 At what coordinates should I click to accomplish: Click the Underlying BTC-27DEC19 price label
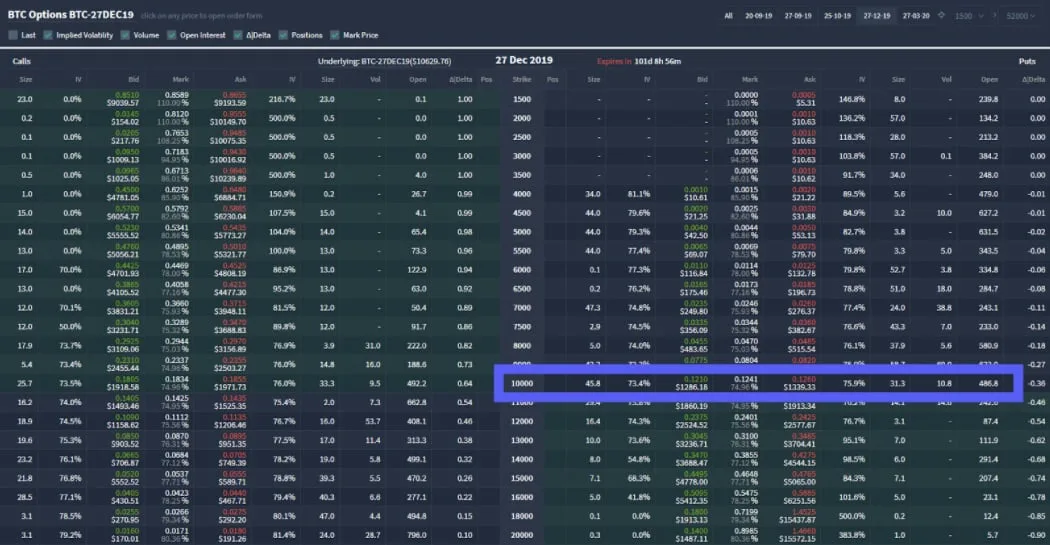pyautogui.click(x=384, y=61)
